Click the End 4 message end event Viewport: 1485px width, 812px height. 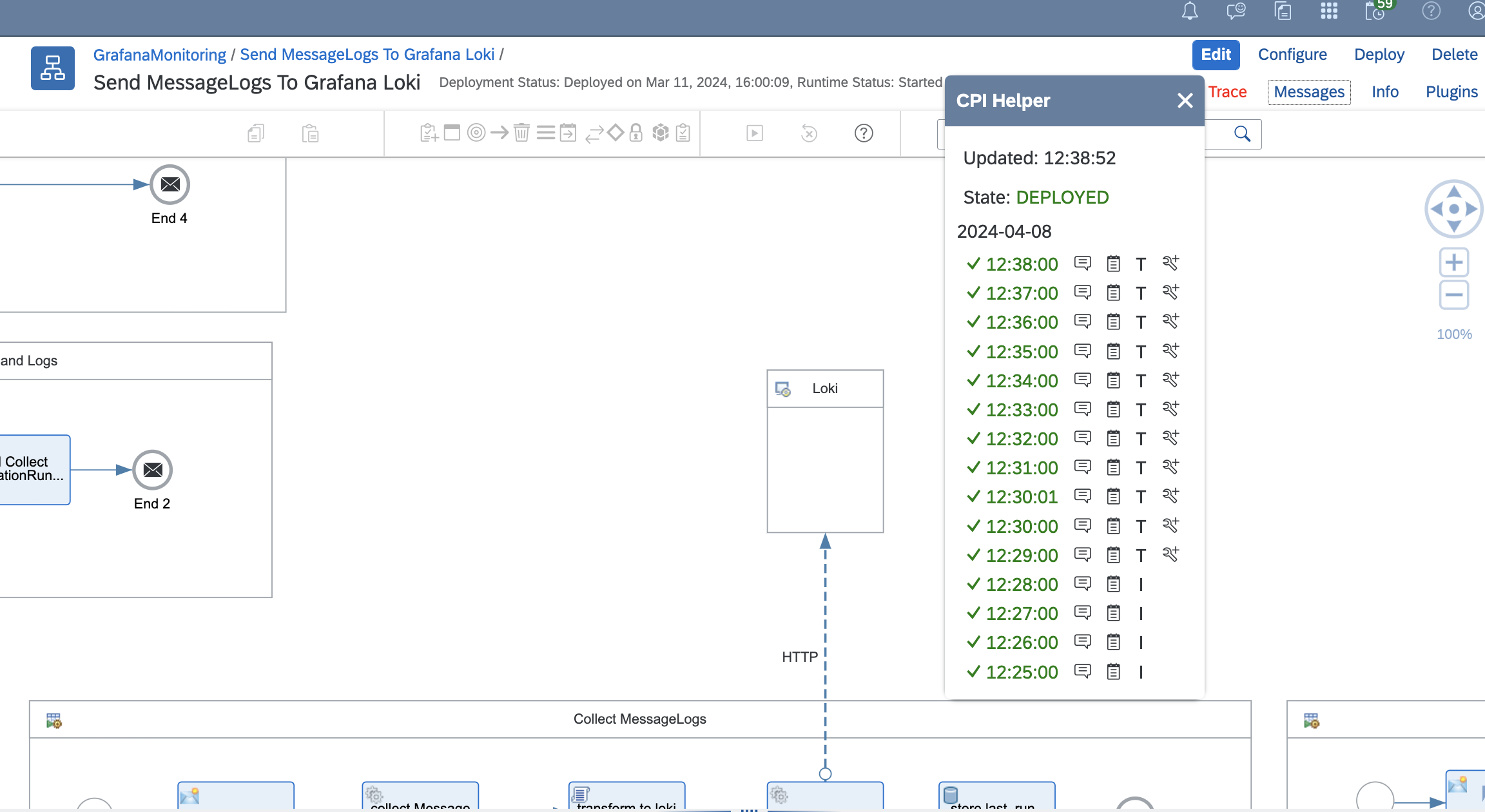(170, 185)
